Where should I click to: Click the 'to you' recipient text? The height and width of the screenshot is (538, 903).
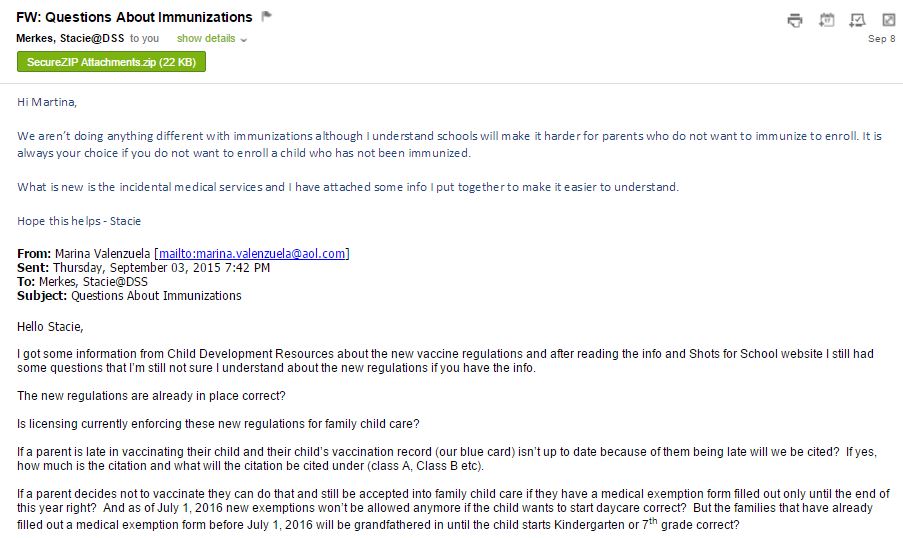tap(144, 39)
